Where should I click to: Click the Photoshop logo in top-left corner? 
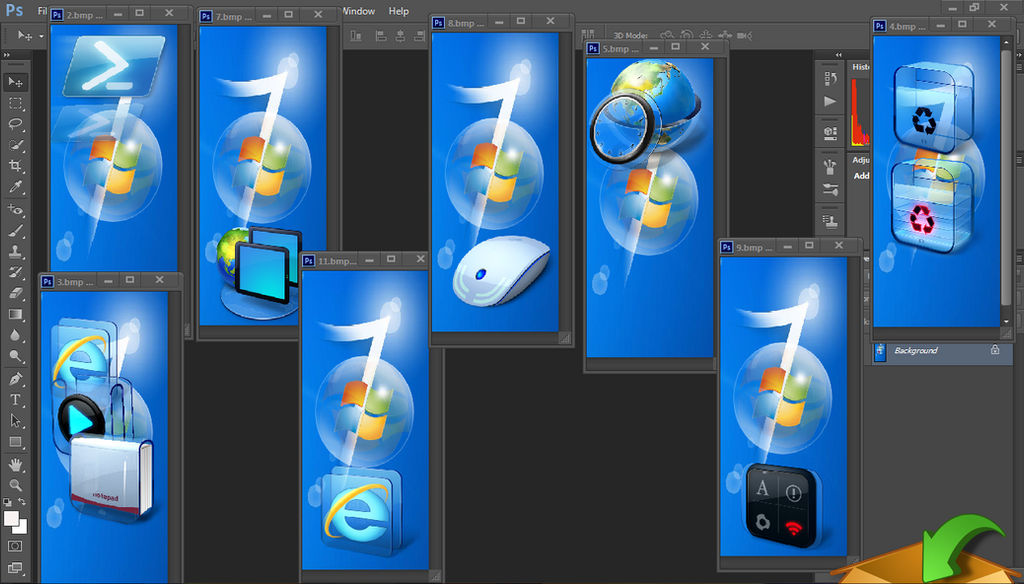pos(14,10)
